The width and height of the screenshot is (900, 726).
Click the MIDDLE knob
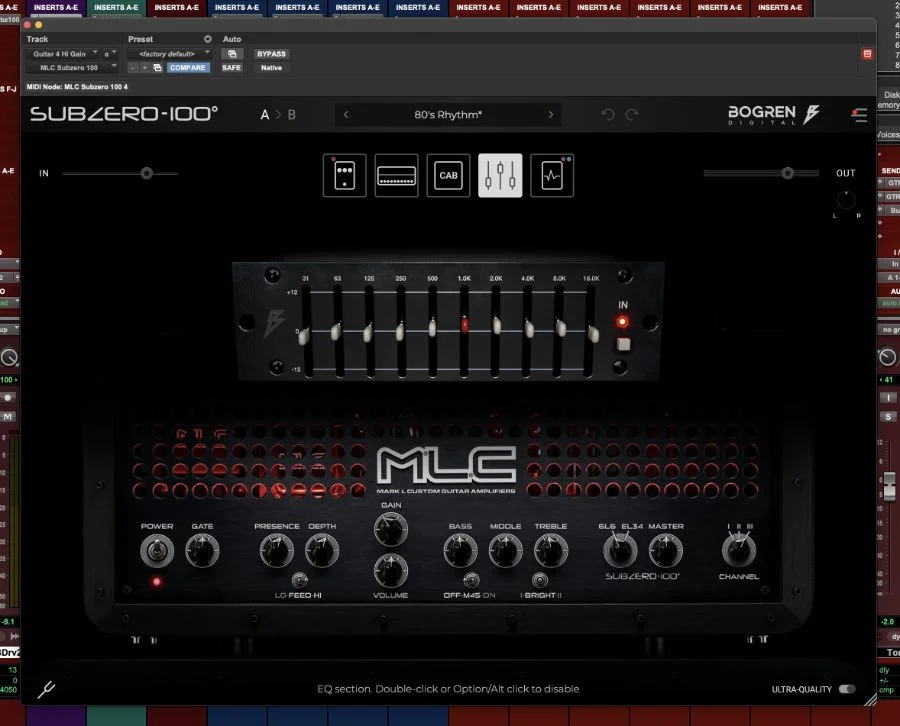(506, 550)
